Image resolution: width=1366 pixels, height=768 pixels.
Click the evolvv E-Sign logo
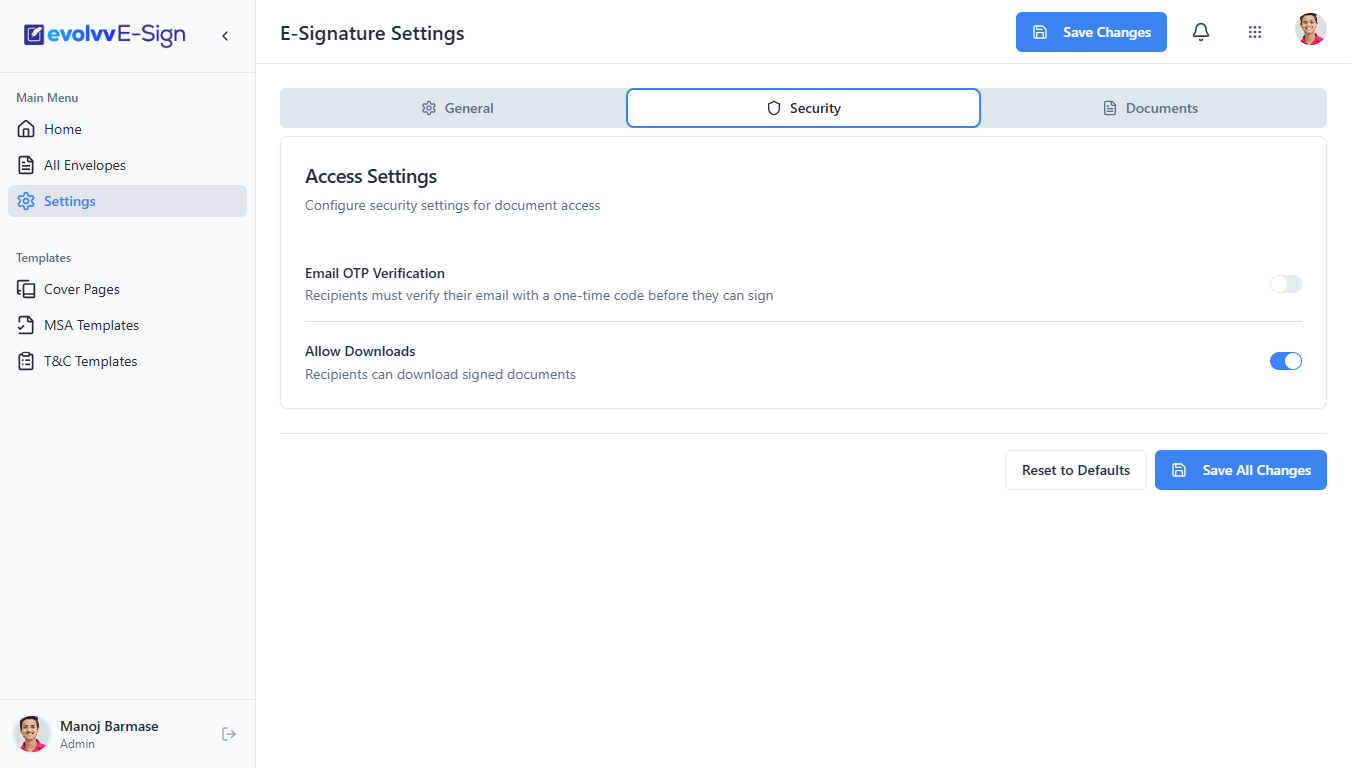[x=105, y=35]
